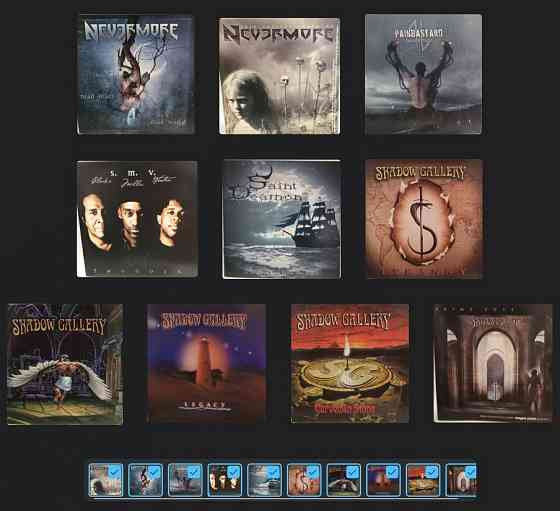
Task: Open the Nevermore girl with skulls cover
Action: (279, 76)
